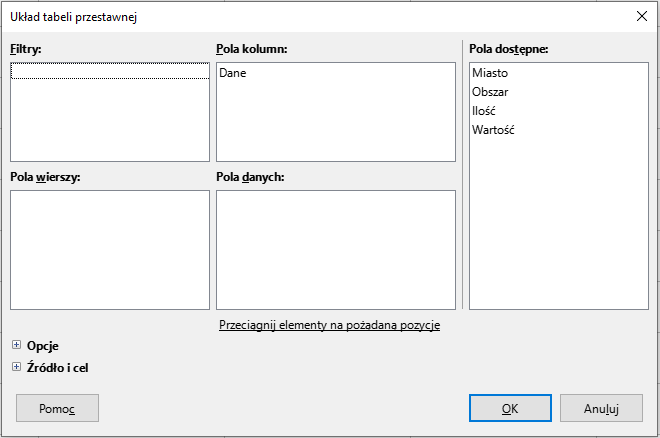Pick the Ilość field

pyautogui.click(x=484, y=111)
